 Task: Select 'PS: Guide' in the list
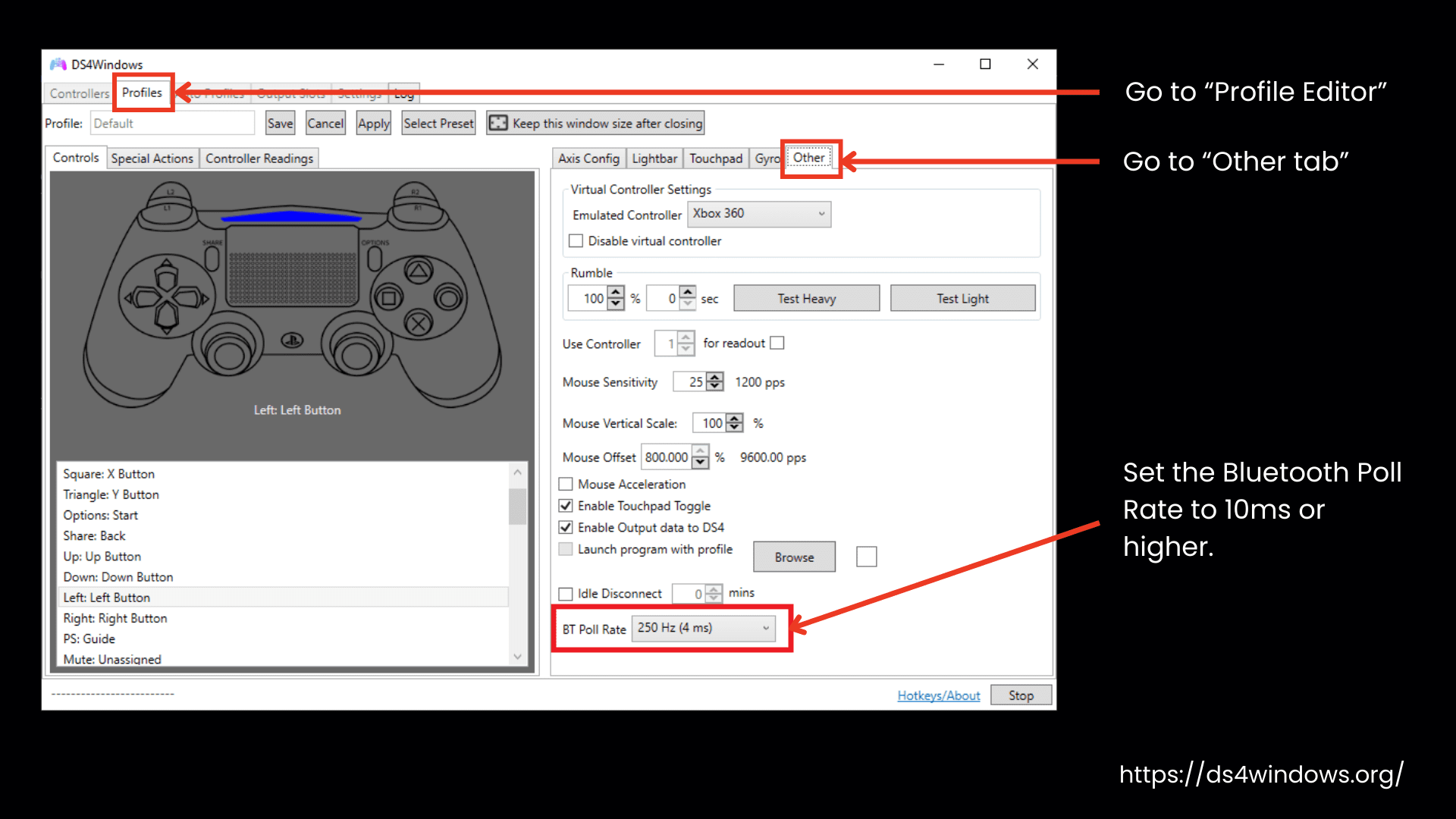click(x=283, y=639)
